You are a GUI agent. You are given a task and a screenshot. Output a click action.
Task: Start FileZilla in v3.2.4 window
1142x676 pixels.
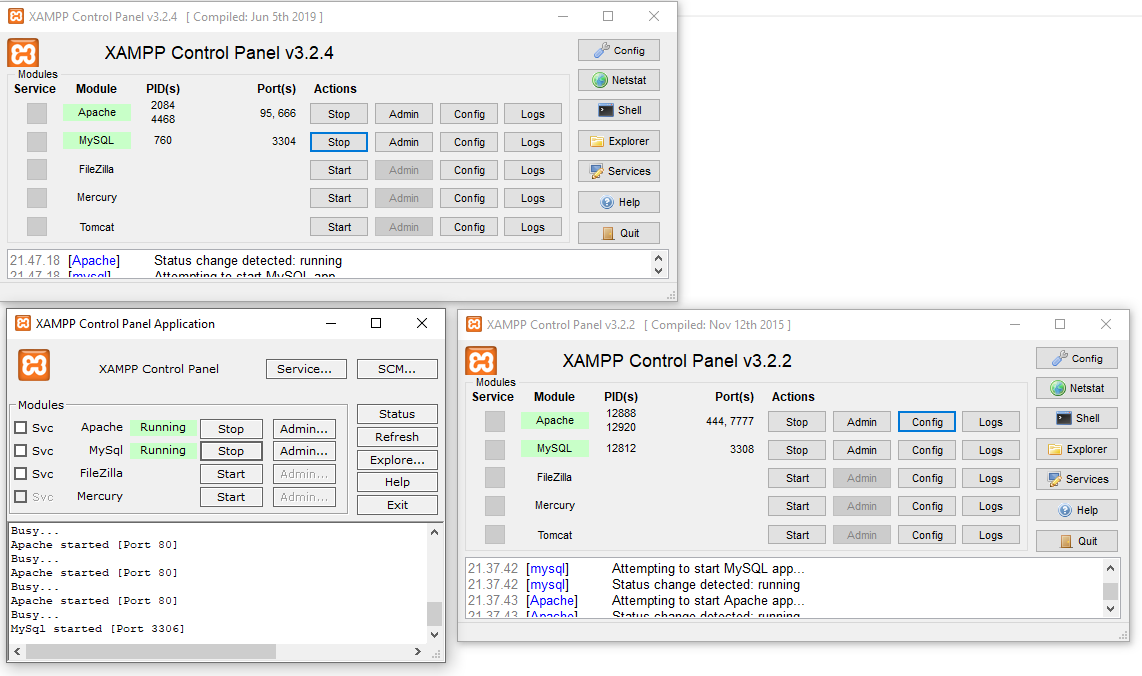(x=339, y=170)
